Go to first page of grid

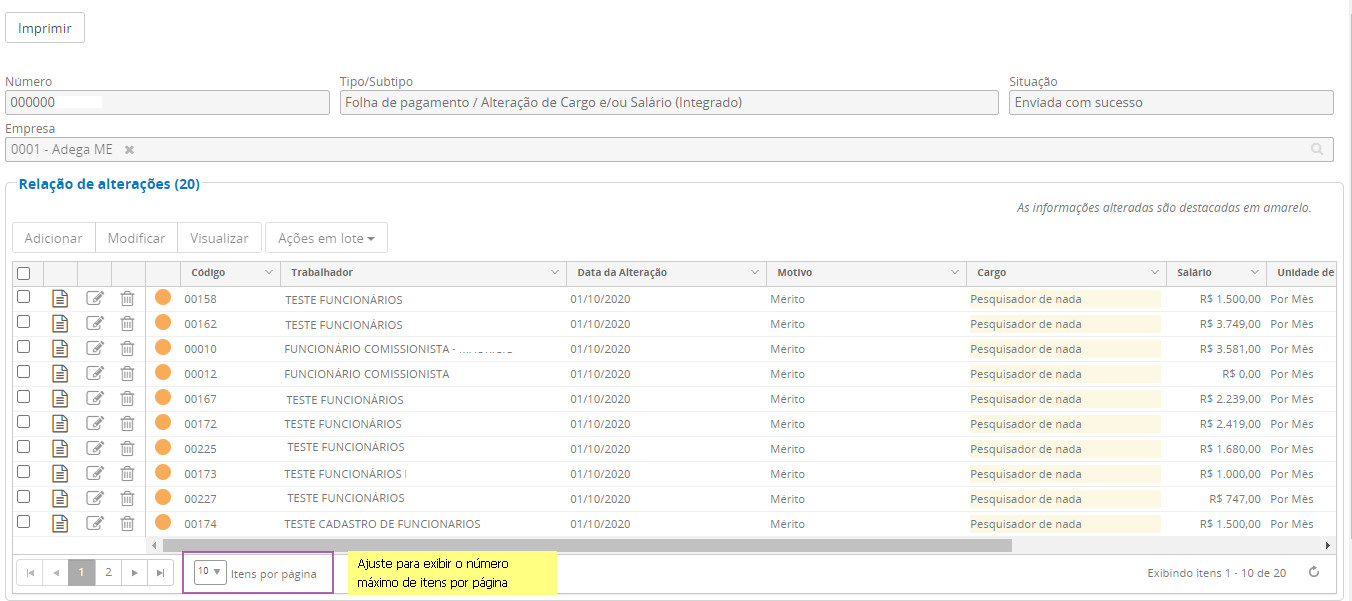pos(30,572)
